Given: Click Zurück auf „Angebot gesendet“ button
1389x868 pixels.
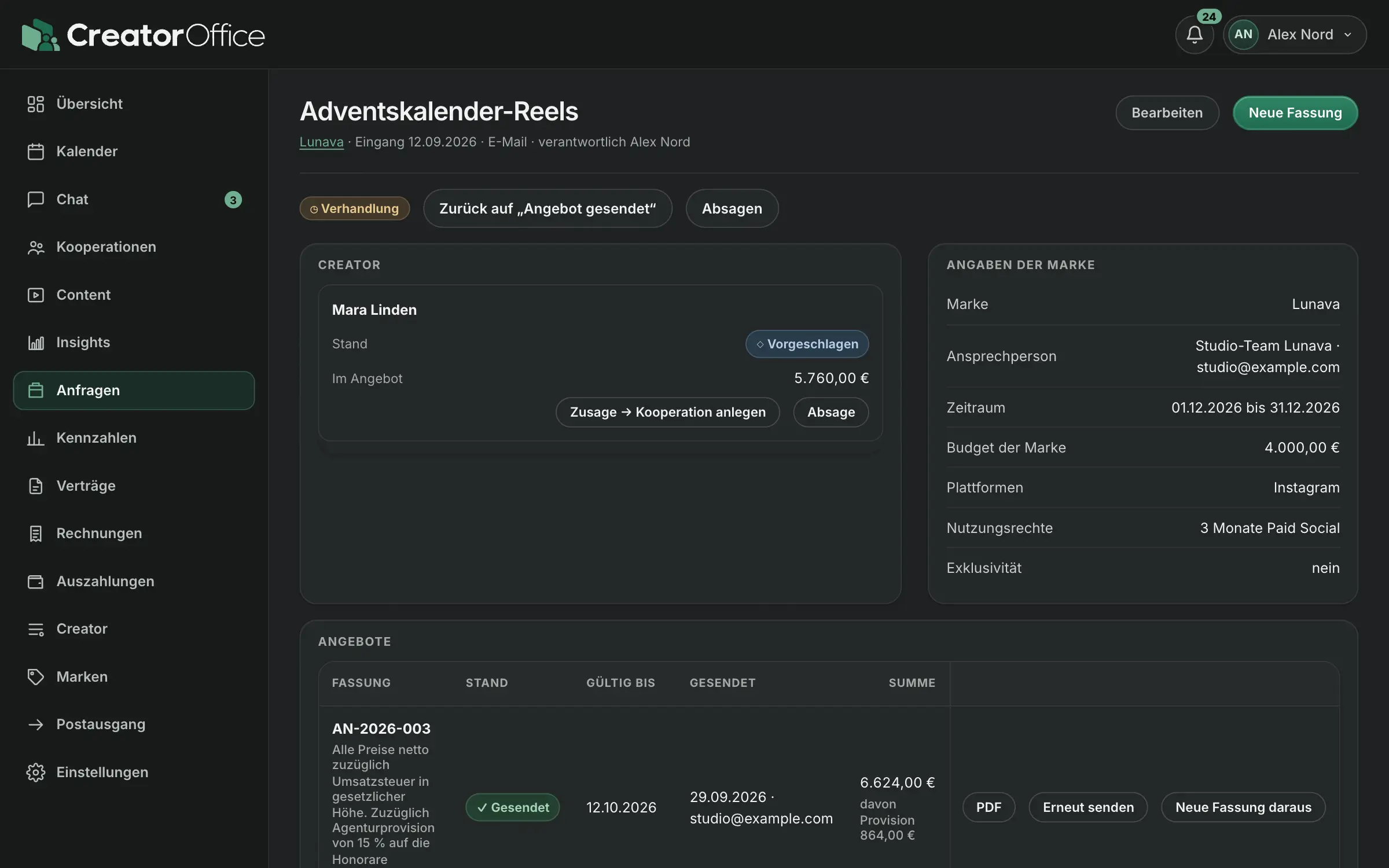Looking at the screenshot, I should pyautogui.click(x=547, y=208).
